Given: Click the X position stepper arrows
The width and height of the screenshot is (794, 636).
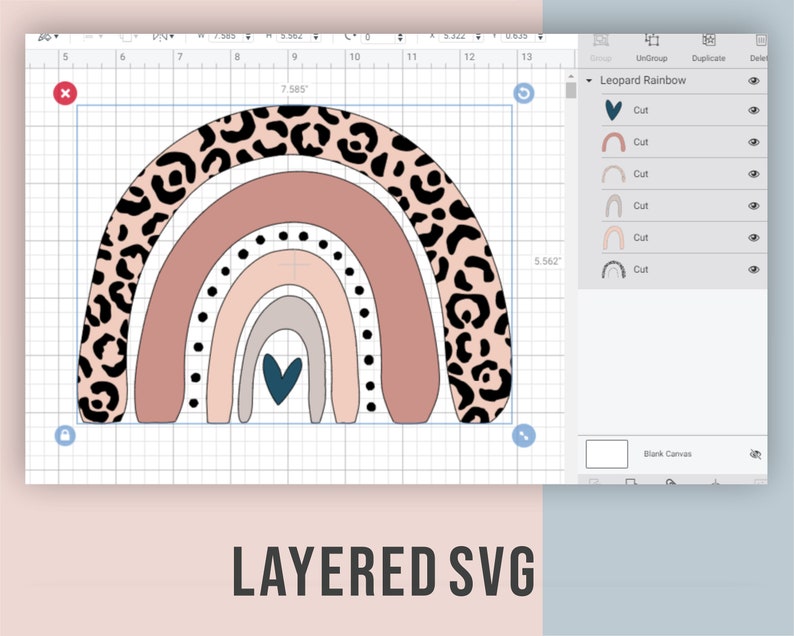Looking at the screenshot, I should tap(479, 36).
